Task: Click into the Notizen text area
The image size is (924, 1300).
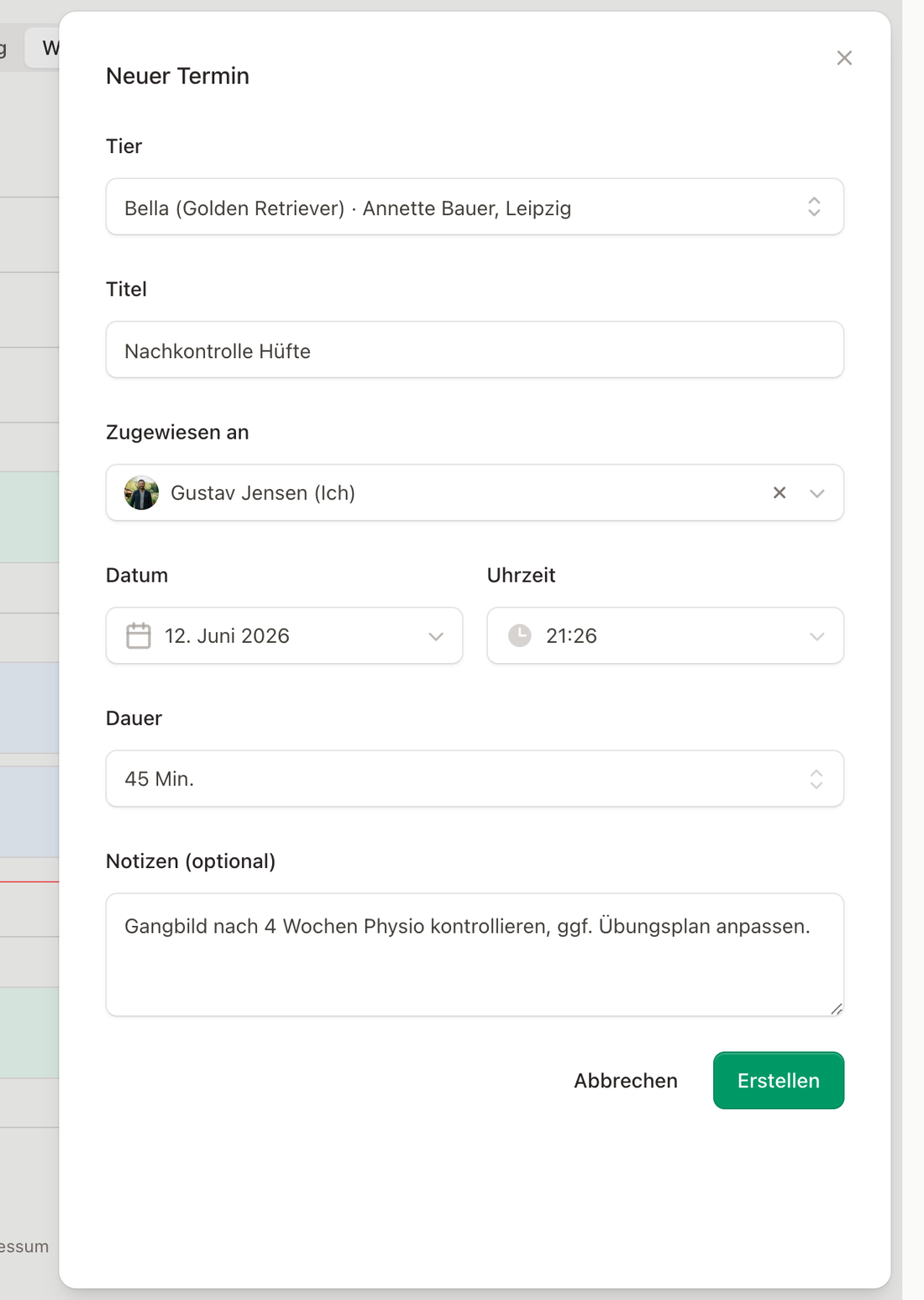Action: coord(475,955)
